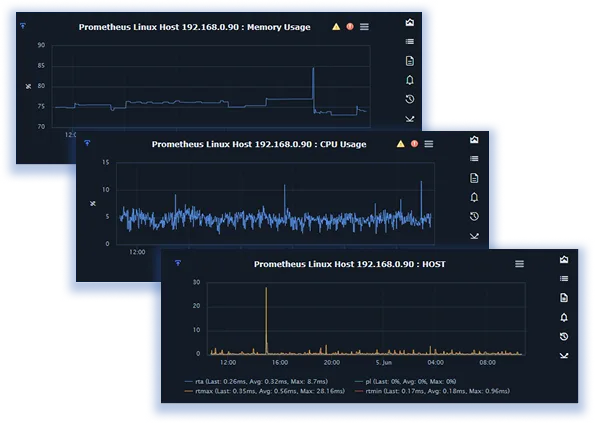Viewport: 595px width, 424px height.
Task: Click the Memory Usage panel title
Action: click(195, 27)
